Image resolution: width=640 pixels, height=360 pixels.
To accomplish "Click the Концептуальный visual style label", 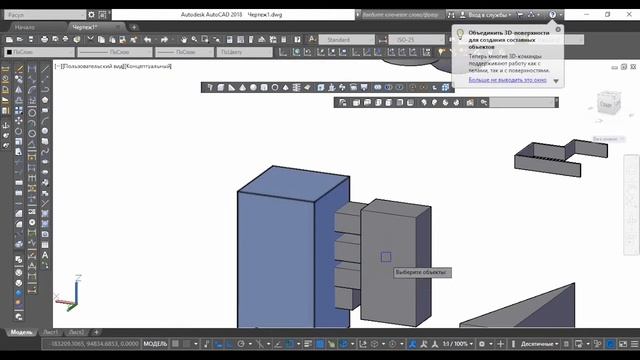I will (x=149, y=66).
